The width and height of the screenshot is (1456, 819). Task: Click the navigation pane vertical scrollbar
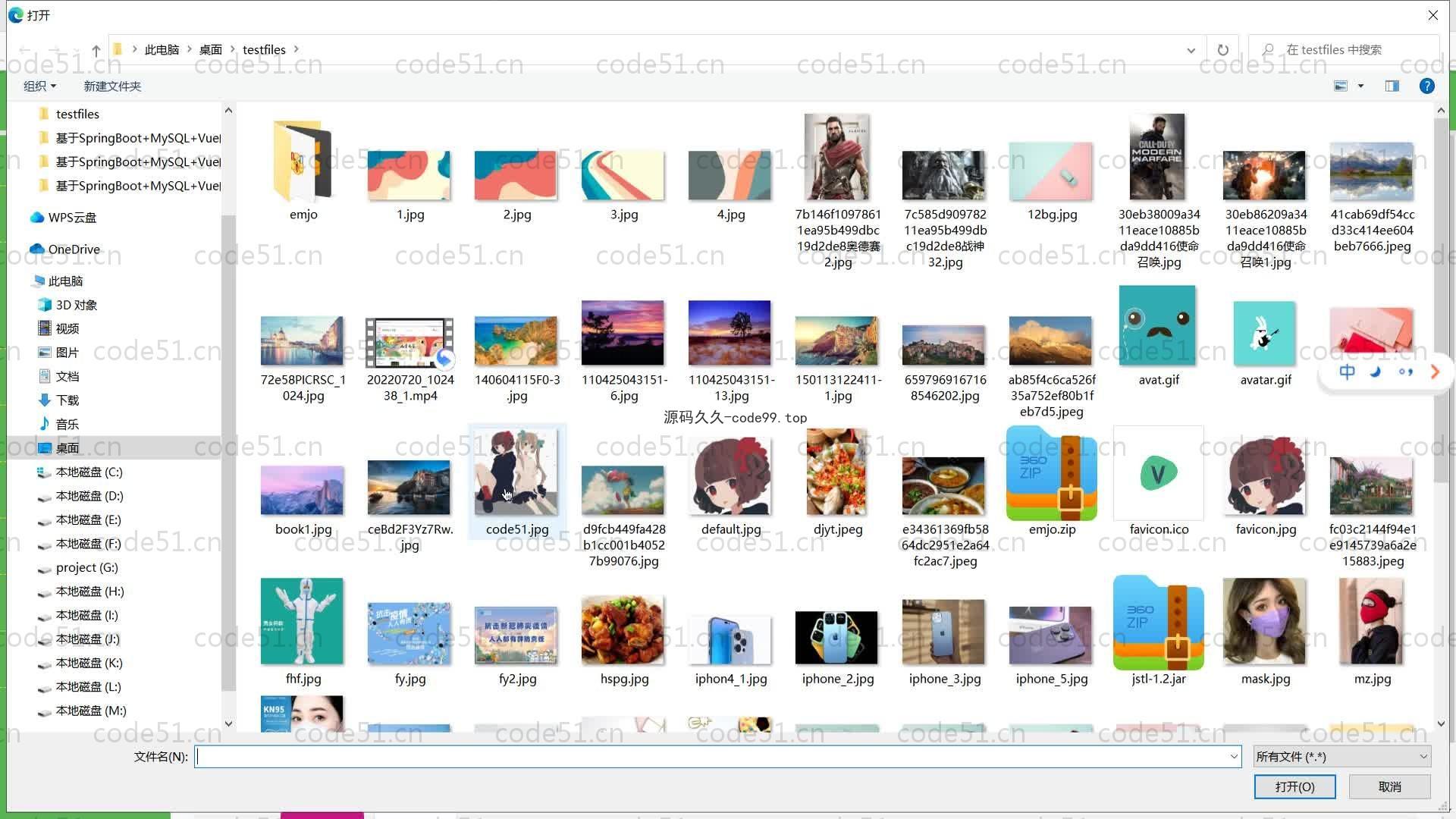click(228, 453)
